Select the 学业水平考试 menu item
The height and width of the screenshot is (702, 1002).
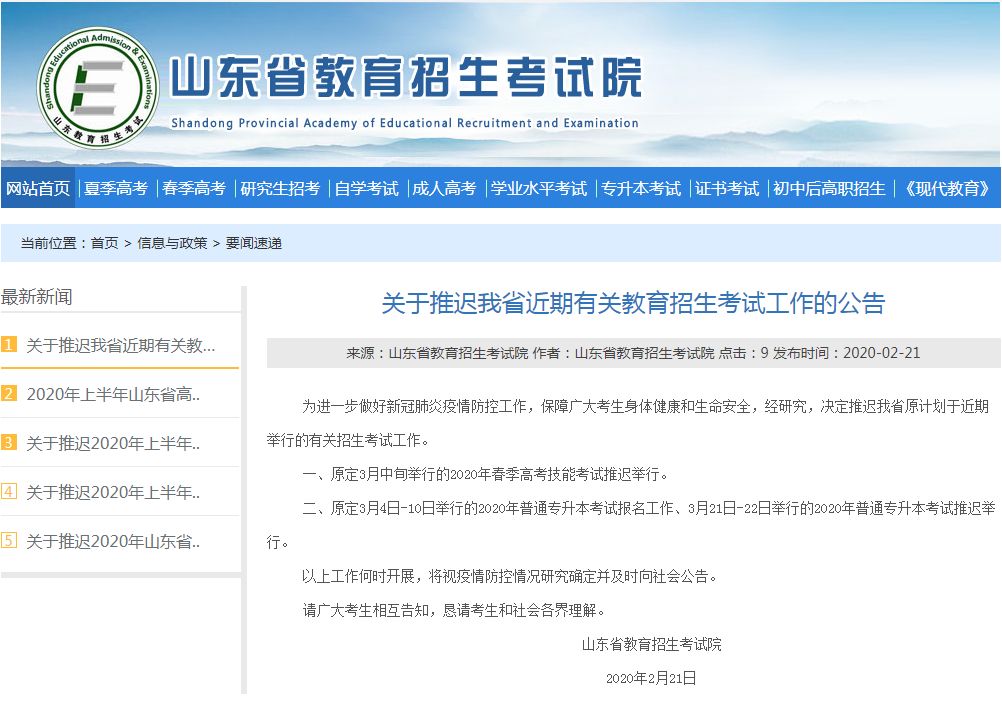(539, 188)
